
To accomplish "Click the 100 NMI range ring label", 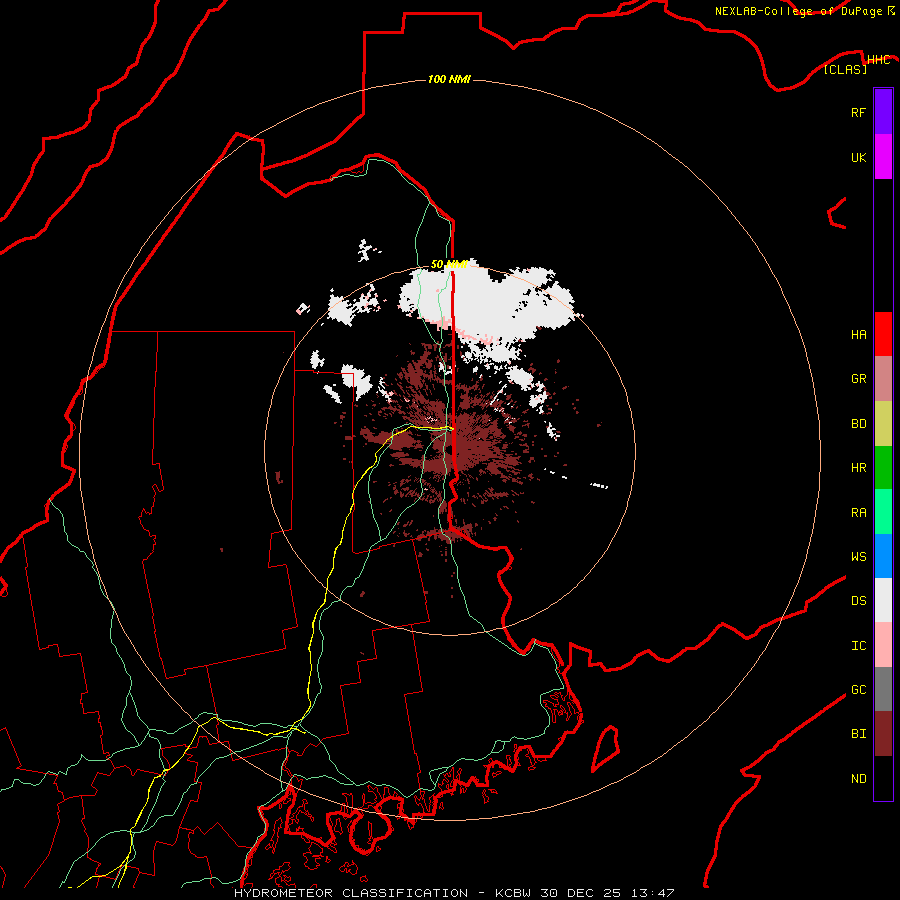I will click(x=449, y=79).
